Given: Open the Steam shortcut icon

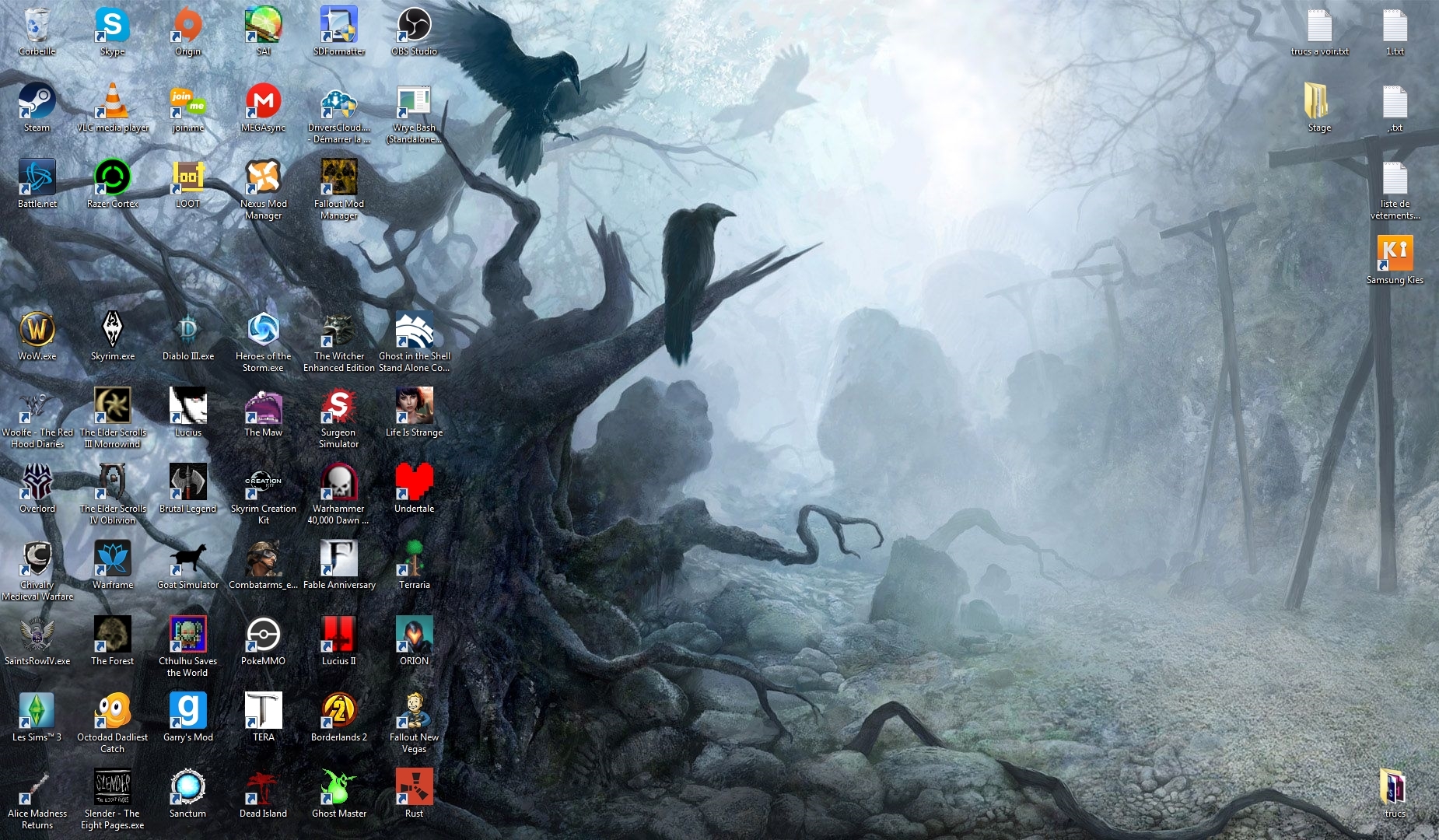Looking at the screenshot, I should [37, 101].
